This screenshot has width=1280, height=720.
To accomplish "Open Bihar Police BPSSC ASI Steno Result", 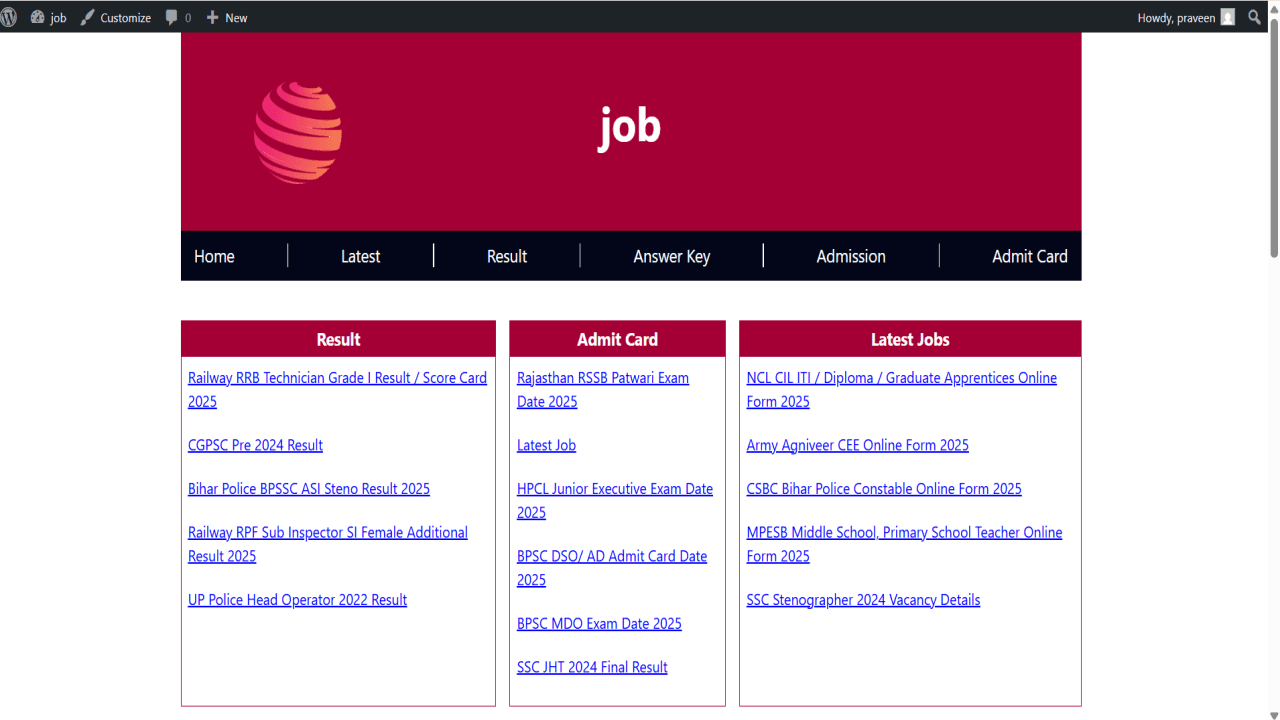I will point(309,489).
